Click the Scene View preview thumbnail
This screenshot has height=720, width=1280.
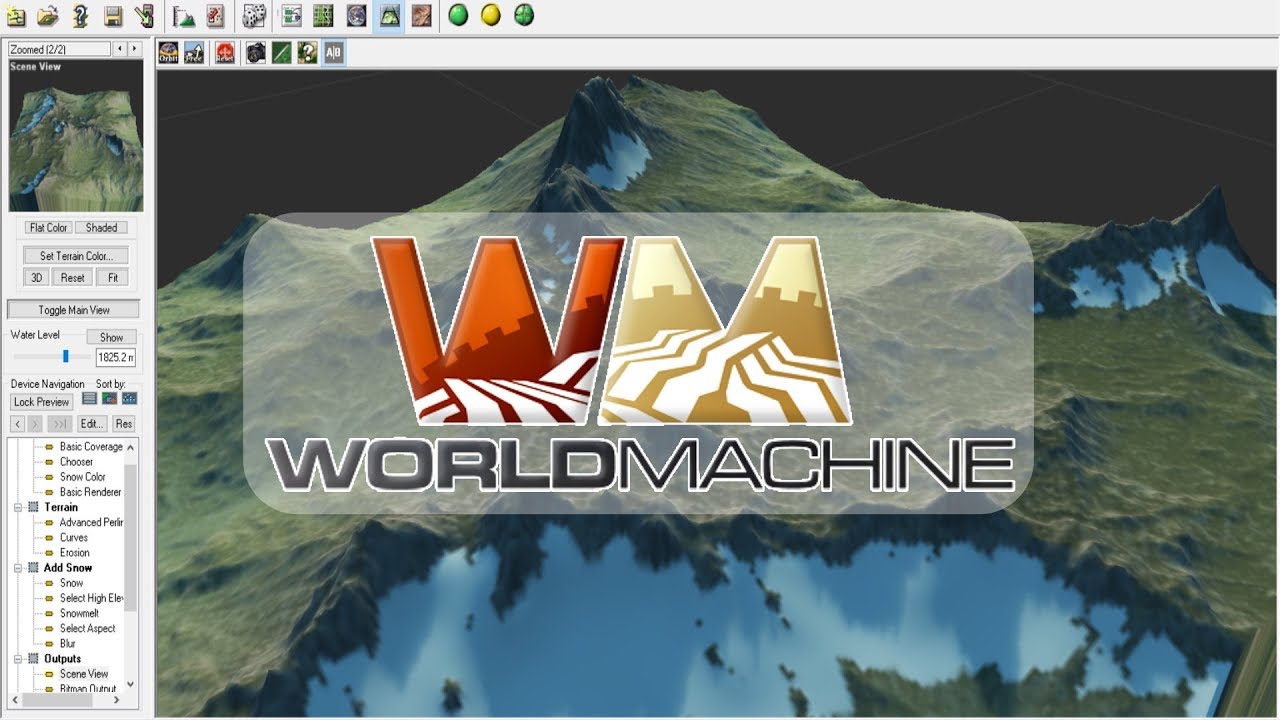pos(76,136)
